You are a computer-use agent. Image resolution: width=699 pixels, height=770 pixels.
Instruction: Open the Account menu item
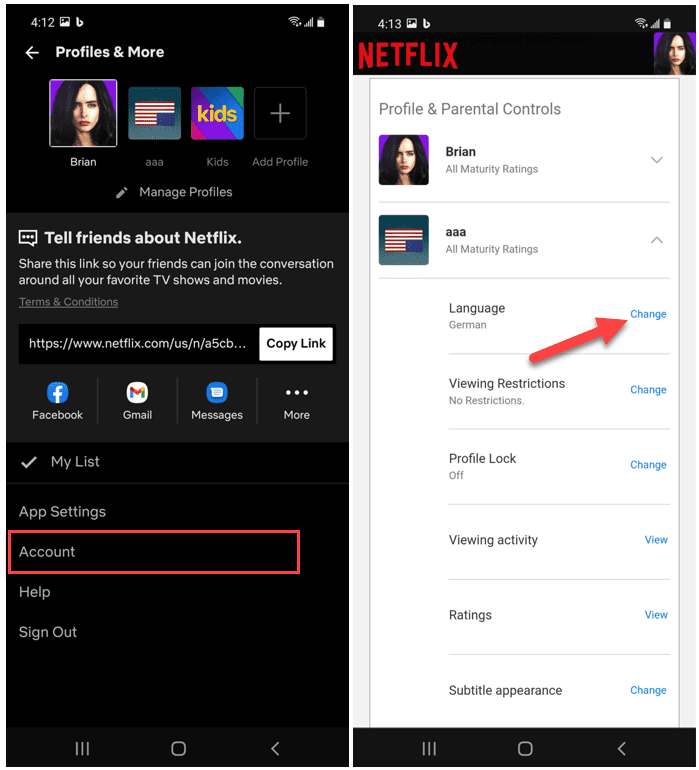click(x=154, y=552)
